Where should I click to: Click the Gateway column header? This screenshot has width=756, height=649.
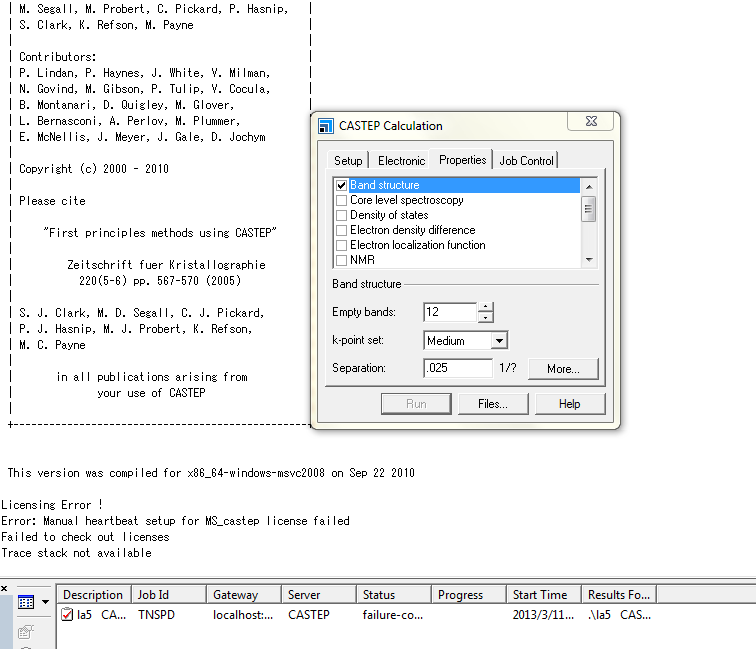click(244, 595)
